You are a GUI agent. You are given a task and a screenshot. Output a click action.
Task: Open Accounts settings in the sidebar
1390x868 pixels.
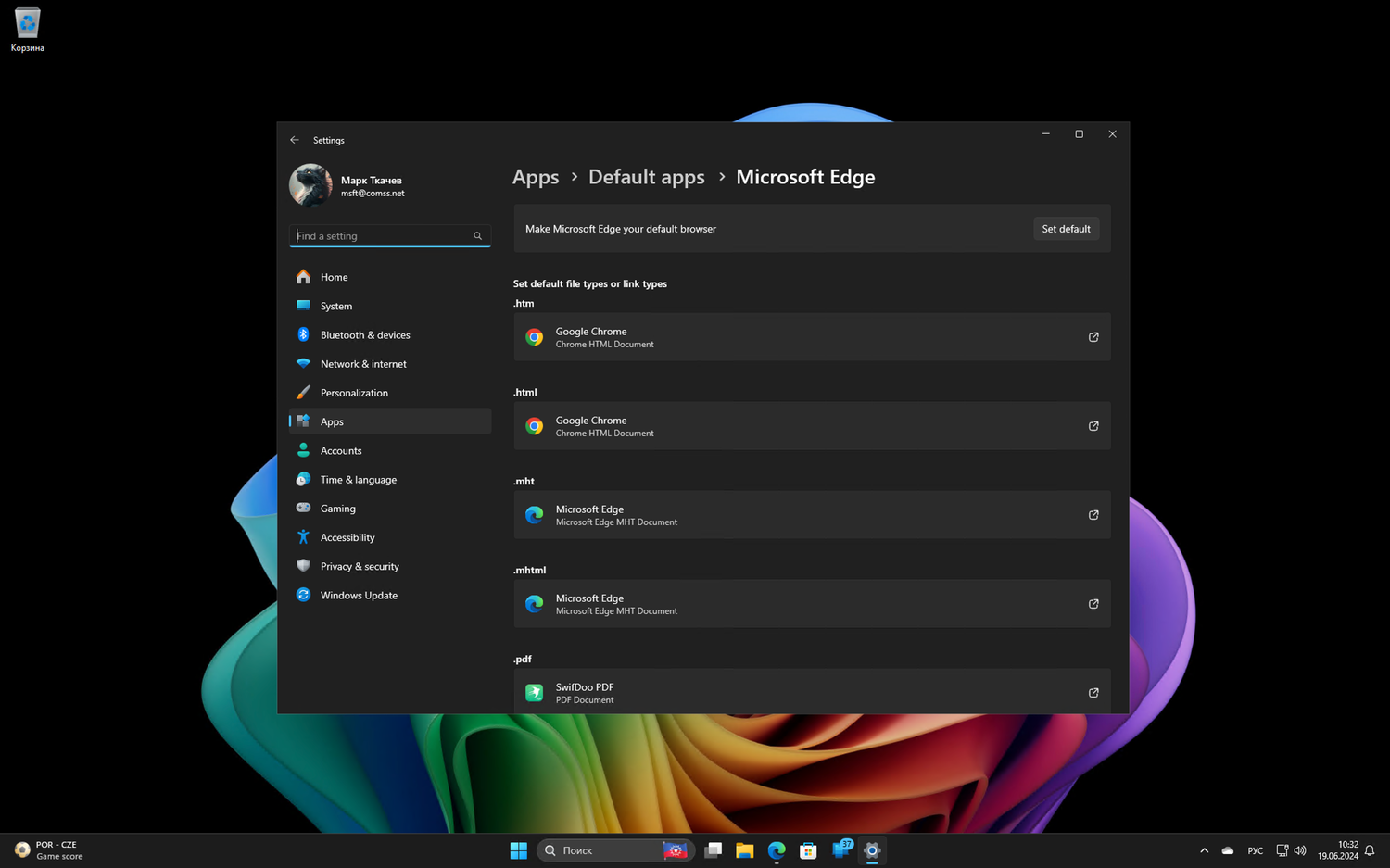tap(390, 450)
